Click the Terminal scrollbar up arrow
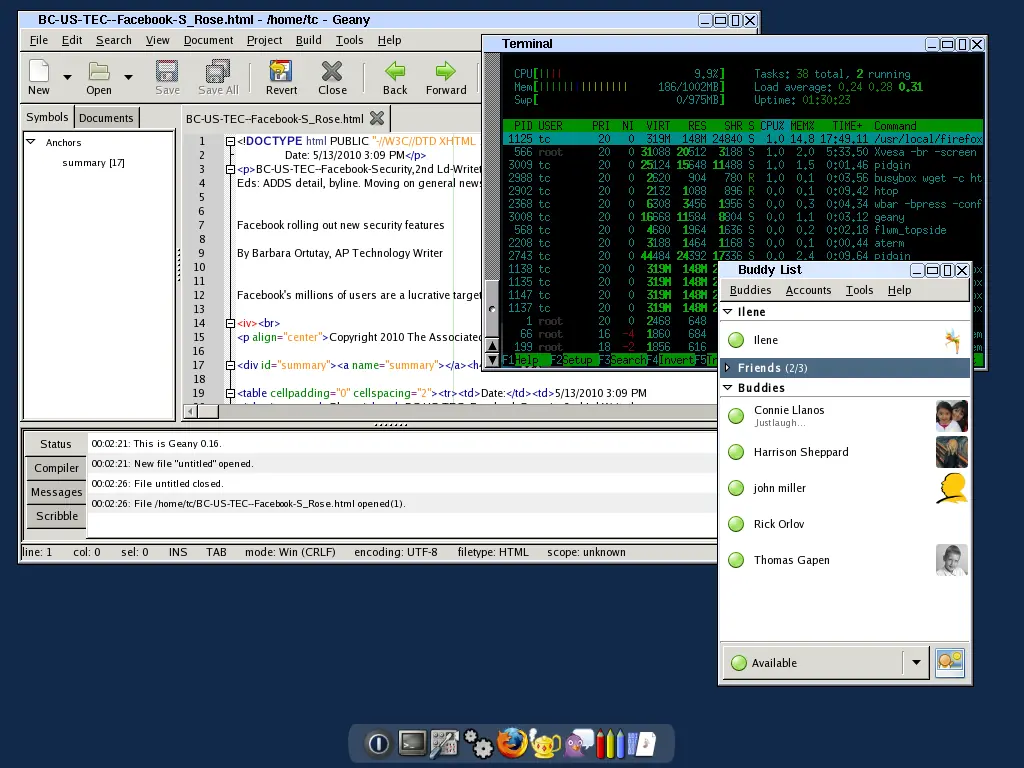1024x768 pixels. click(x=492, y=345)
